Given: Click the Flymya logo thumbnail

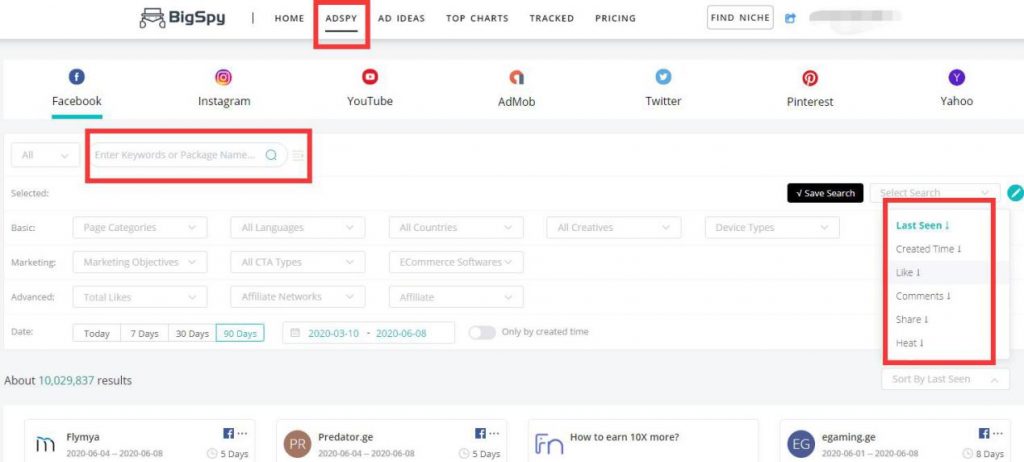Looking at the screenshot, I should pos(46,444).
